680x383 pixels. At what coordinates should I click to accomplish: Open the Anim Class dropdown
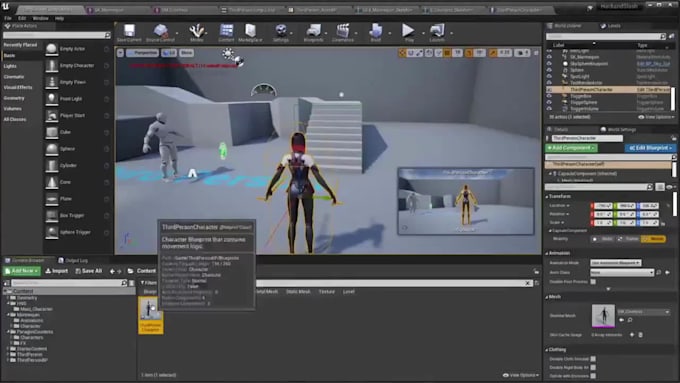click(x=621, y=272)
